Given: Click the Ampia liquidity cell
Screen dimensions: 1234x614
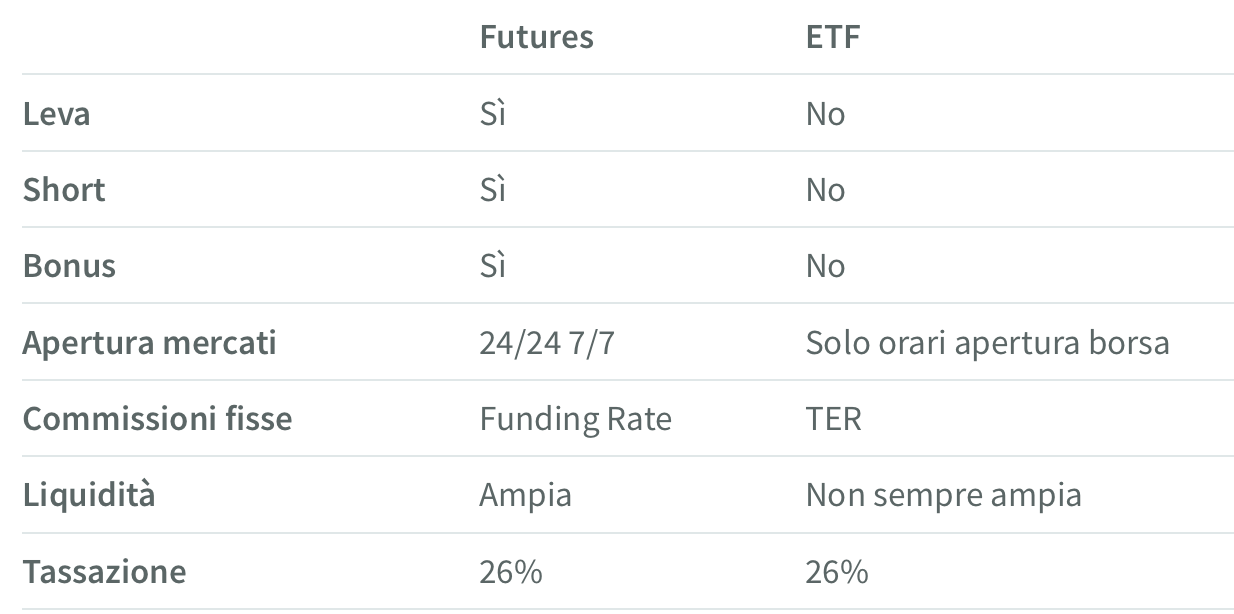Looking at the screenshot, I should click(x=525, y=495).
